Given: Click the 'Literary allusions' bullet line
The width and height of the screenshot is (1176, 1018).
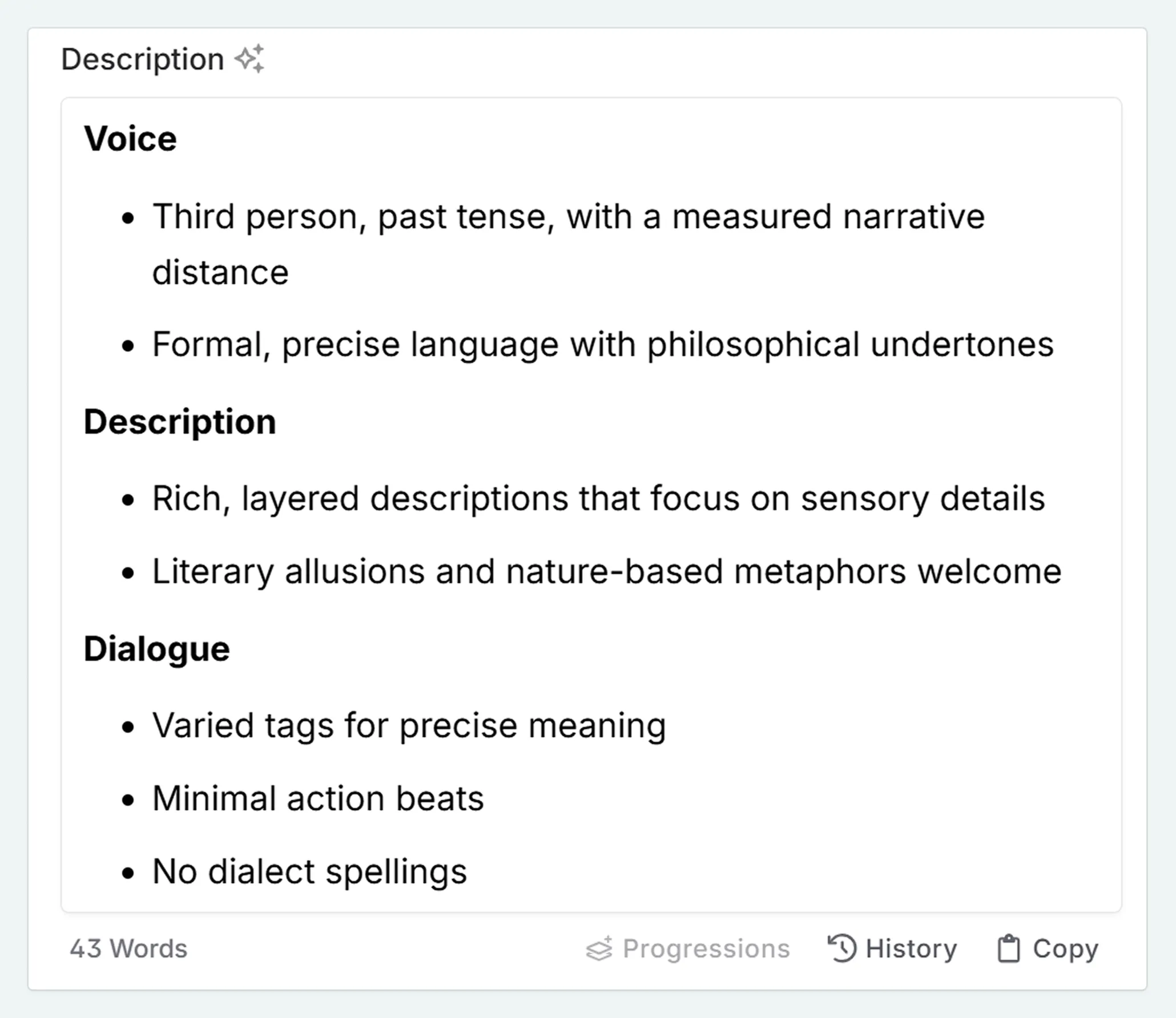Looking at the screenshot, I should (606, 571).
